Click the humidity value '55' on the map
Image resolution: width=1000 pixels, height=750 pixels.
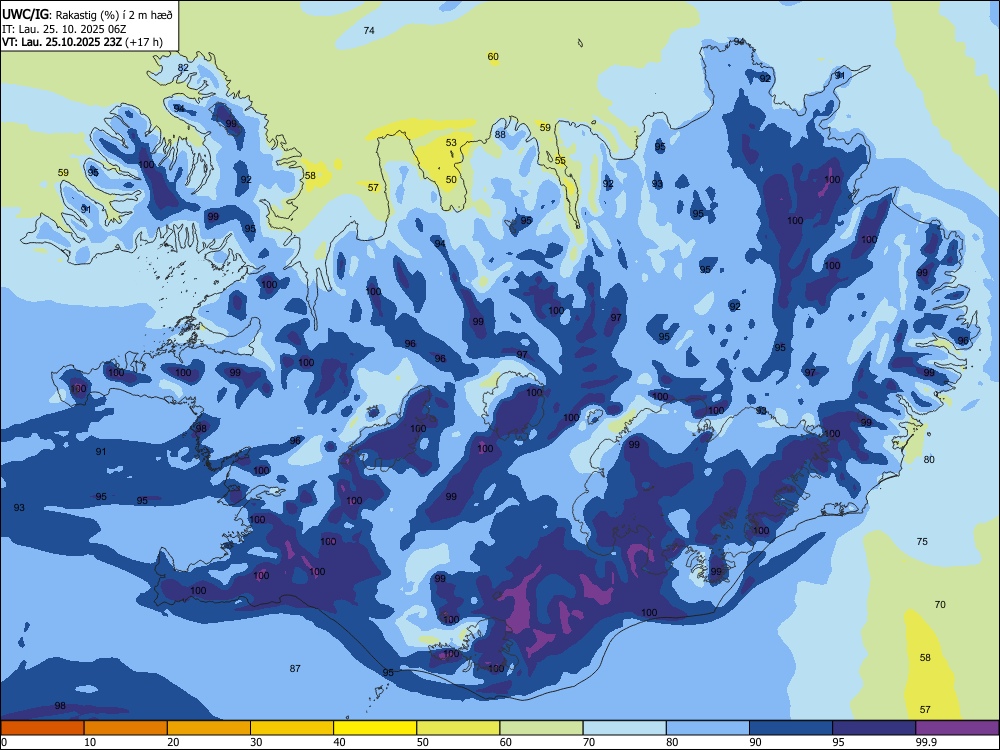[560, 161]
